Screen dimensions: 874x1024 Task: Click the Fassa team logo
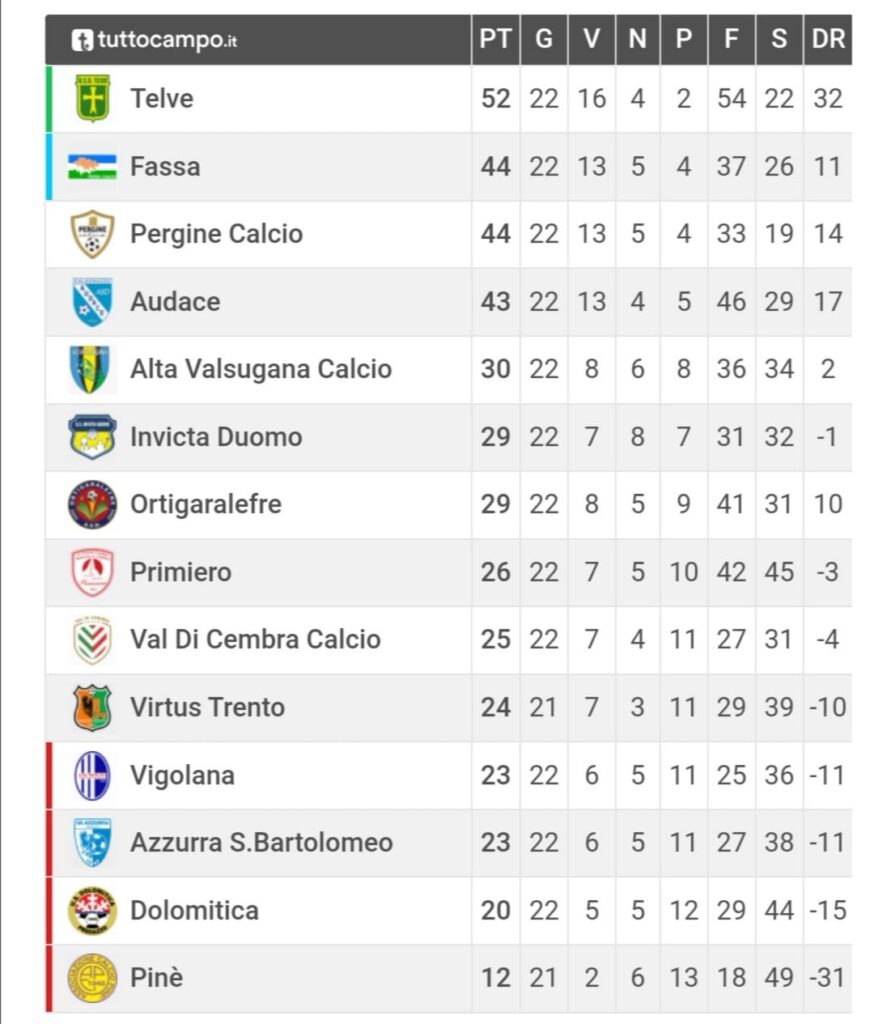pyautogui.click(x=92, y=167)
